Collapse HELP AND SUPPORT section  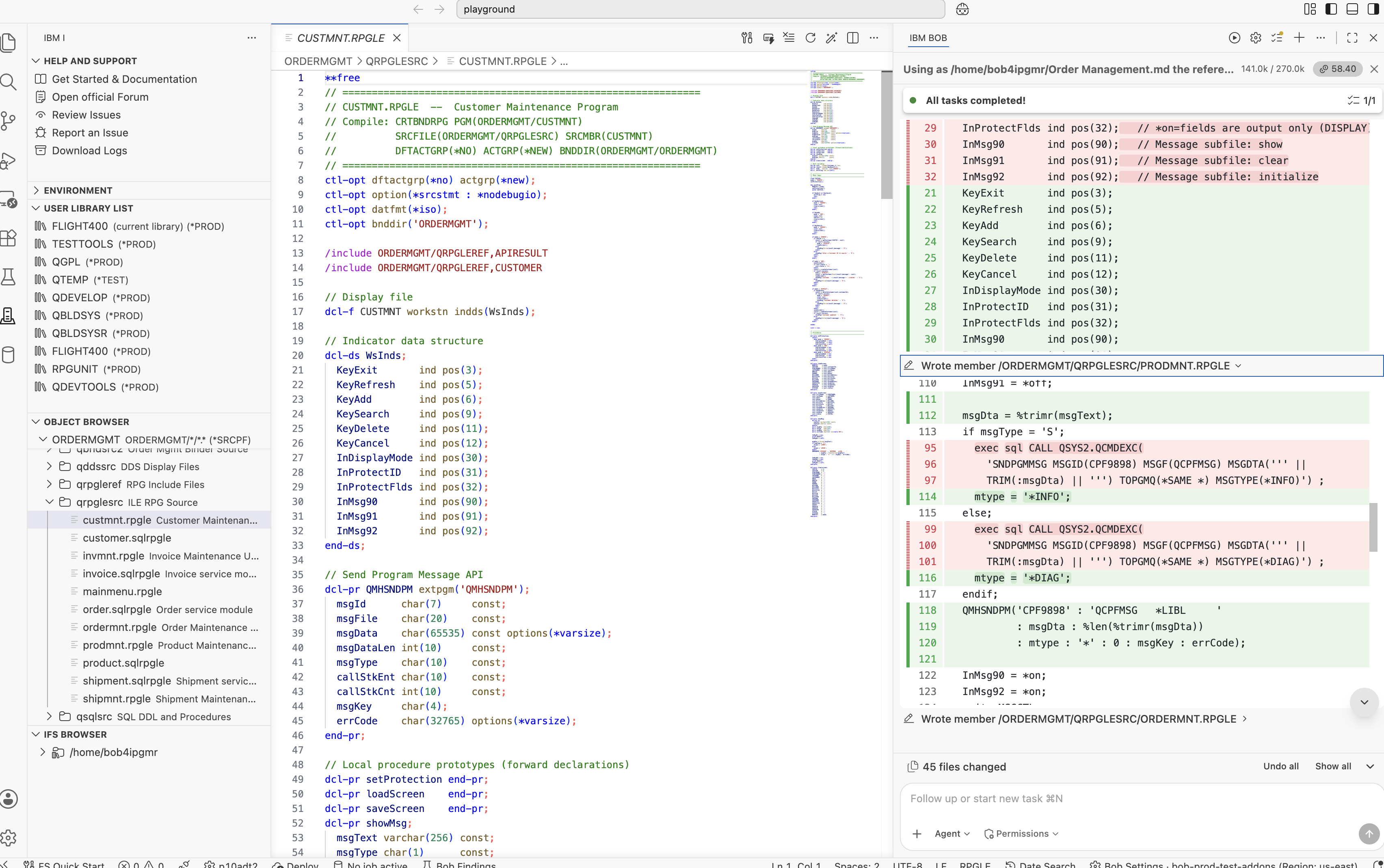pyautogui.click(x=36, y=61)
